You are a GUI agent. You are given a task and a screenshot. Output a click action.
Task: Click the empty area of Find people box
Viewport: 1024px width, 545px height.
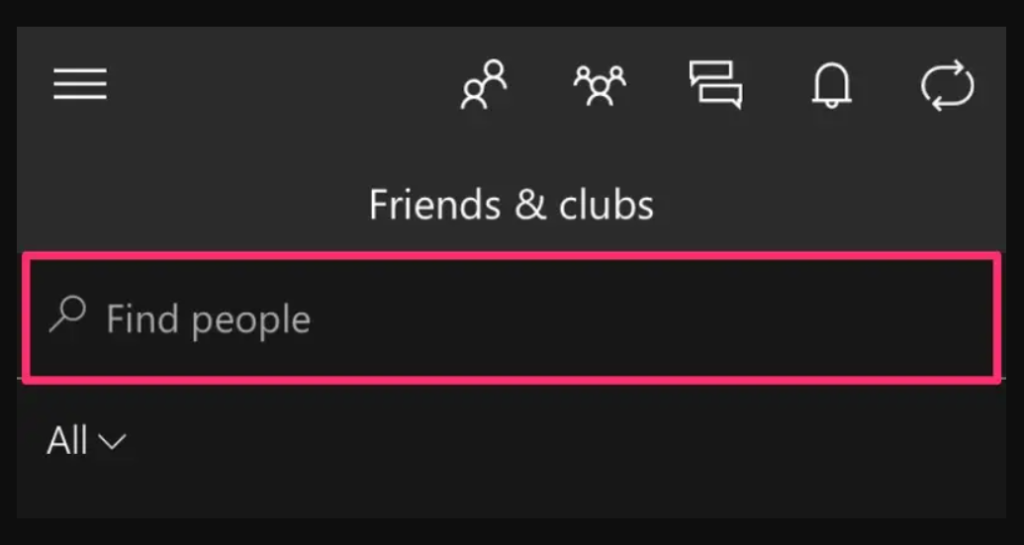(x=653, y=317)
